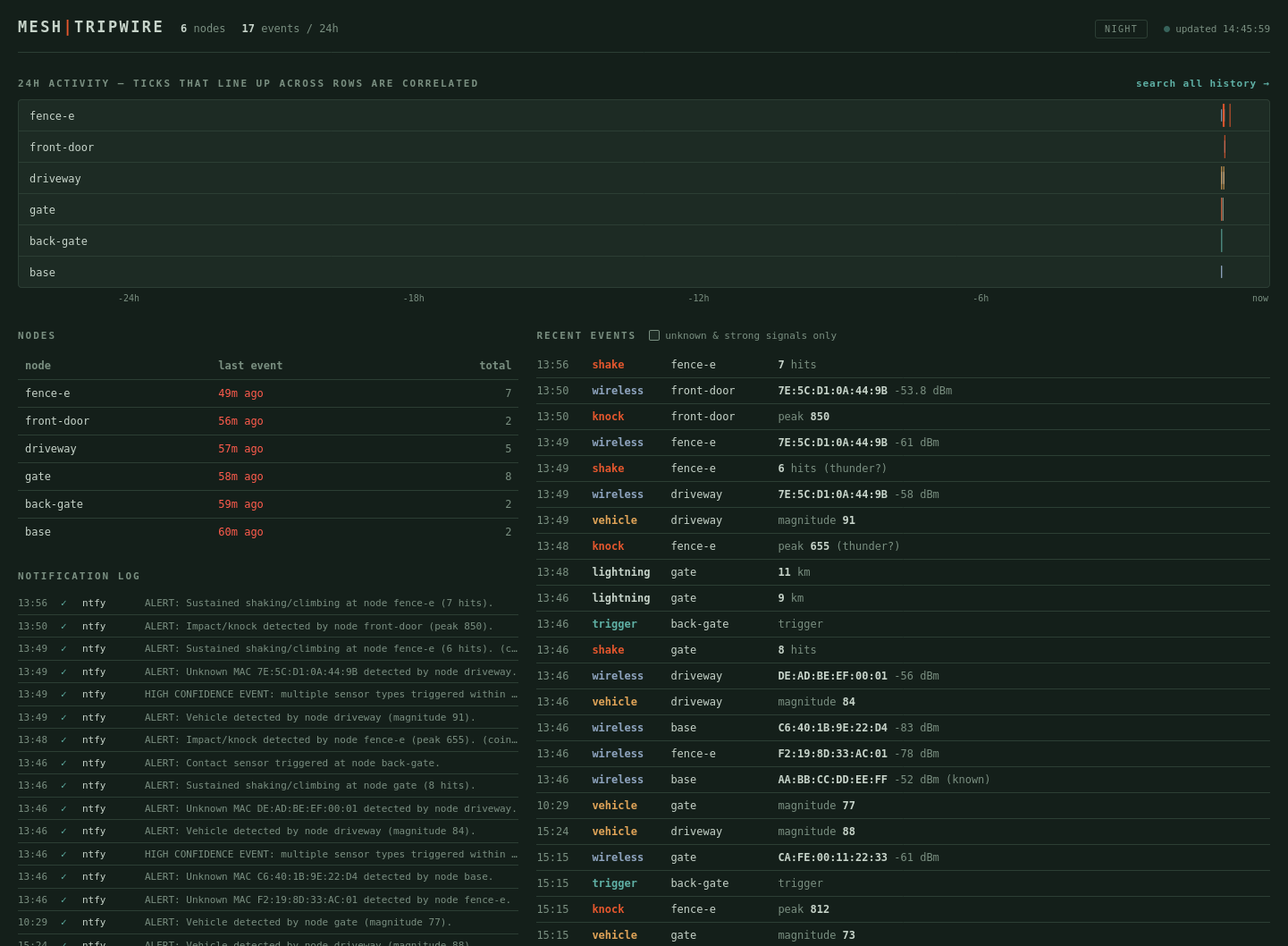Image resolution: width=1288 pixels, height=946 pixels.
Task: Select gate row in Nodes table
Action: (268, 477)
